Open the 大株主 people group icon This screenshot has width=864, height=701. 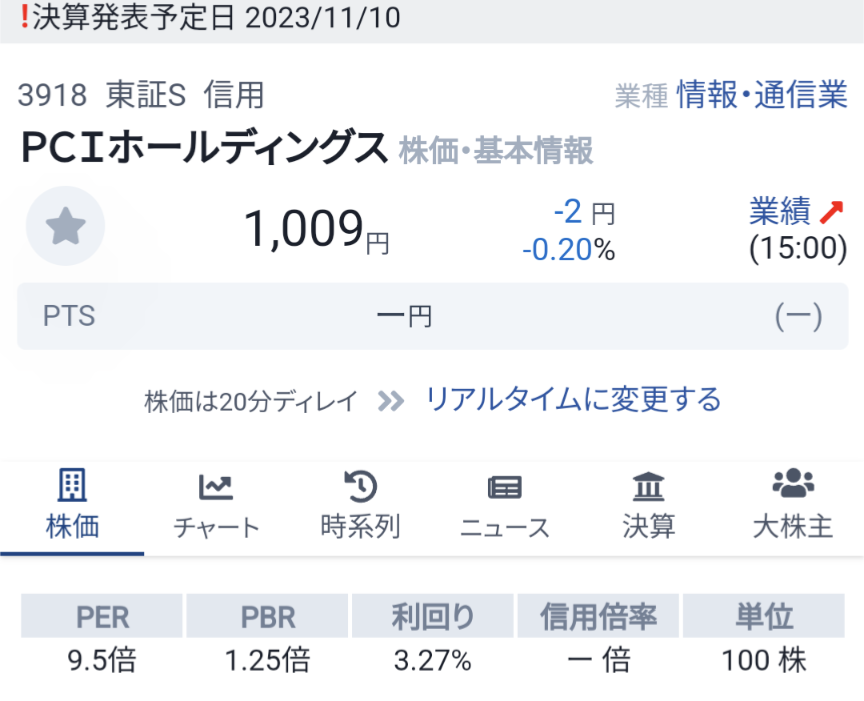pyautogui.click(x=792, y=485)
